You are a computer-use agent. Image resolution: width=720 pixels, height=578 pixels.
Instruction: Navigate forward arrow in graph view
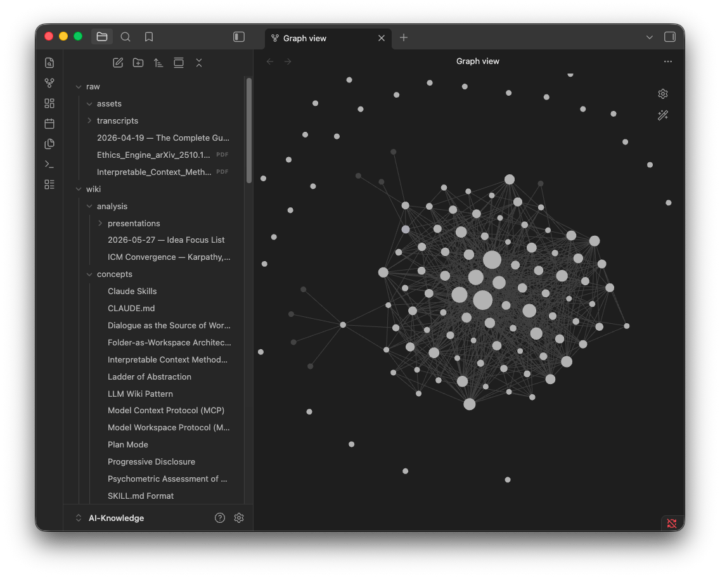click(287, 62)
